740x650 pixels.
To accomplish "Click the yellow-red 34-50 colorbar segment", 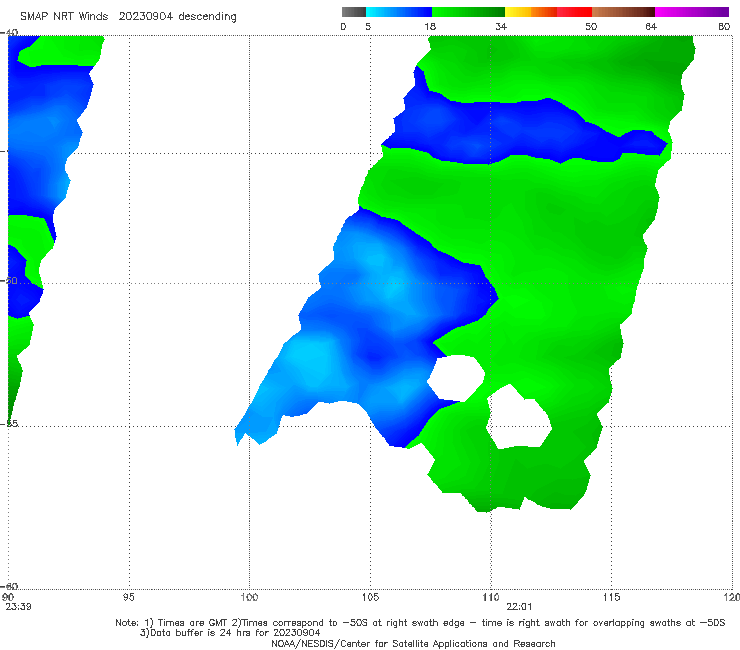I will (x=548, y=12).
